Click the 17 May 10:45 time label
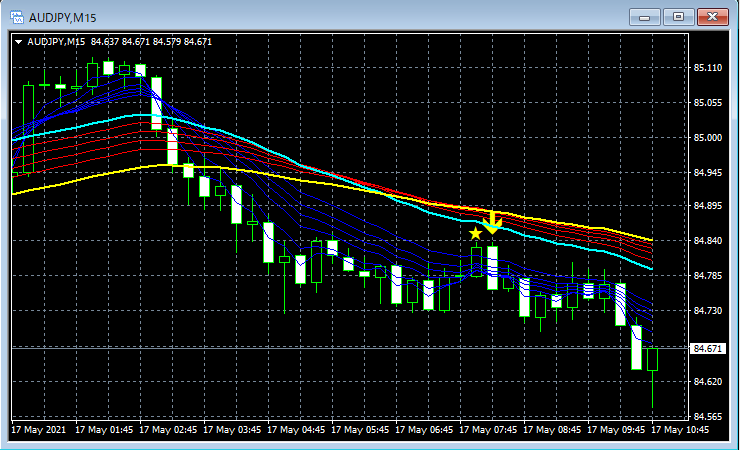Viewport: 741px width, 450px height. click(680, 431)
